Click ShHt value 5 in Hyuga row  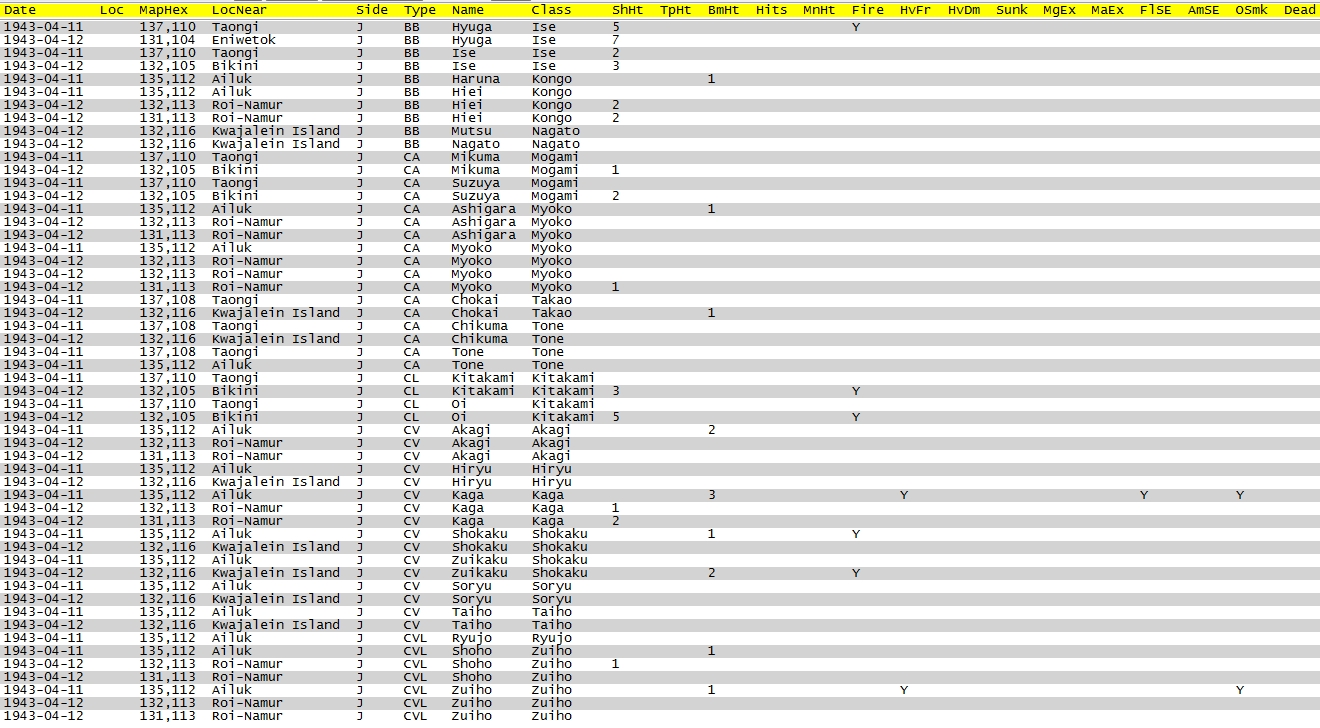pos(616,27)
